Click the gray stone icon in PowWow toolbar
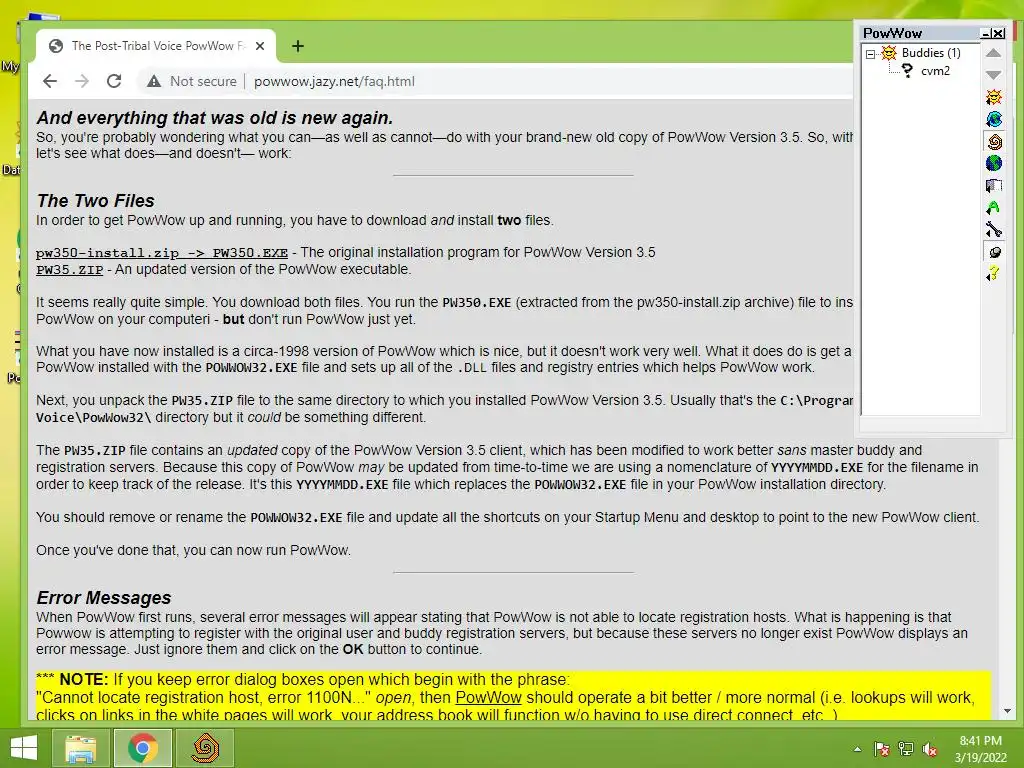Image resolution: width=1024 pixels, height=768 pixels. (993, 252)
